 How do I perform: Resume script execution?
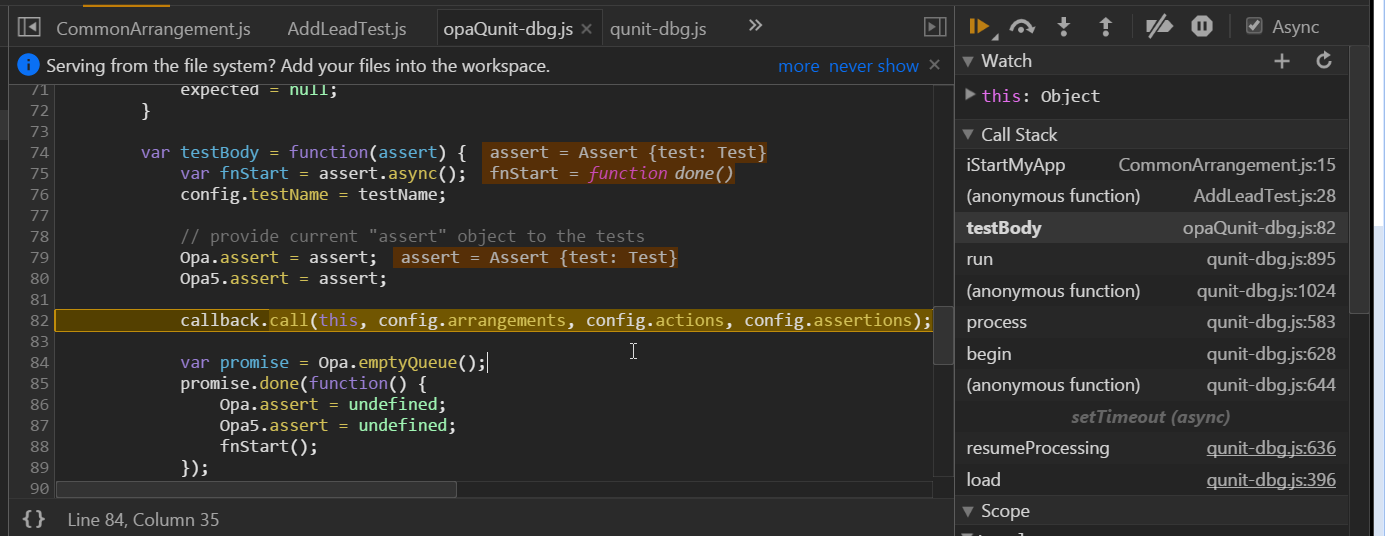click(980, 27)
